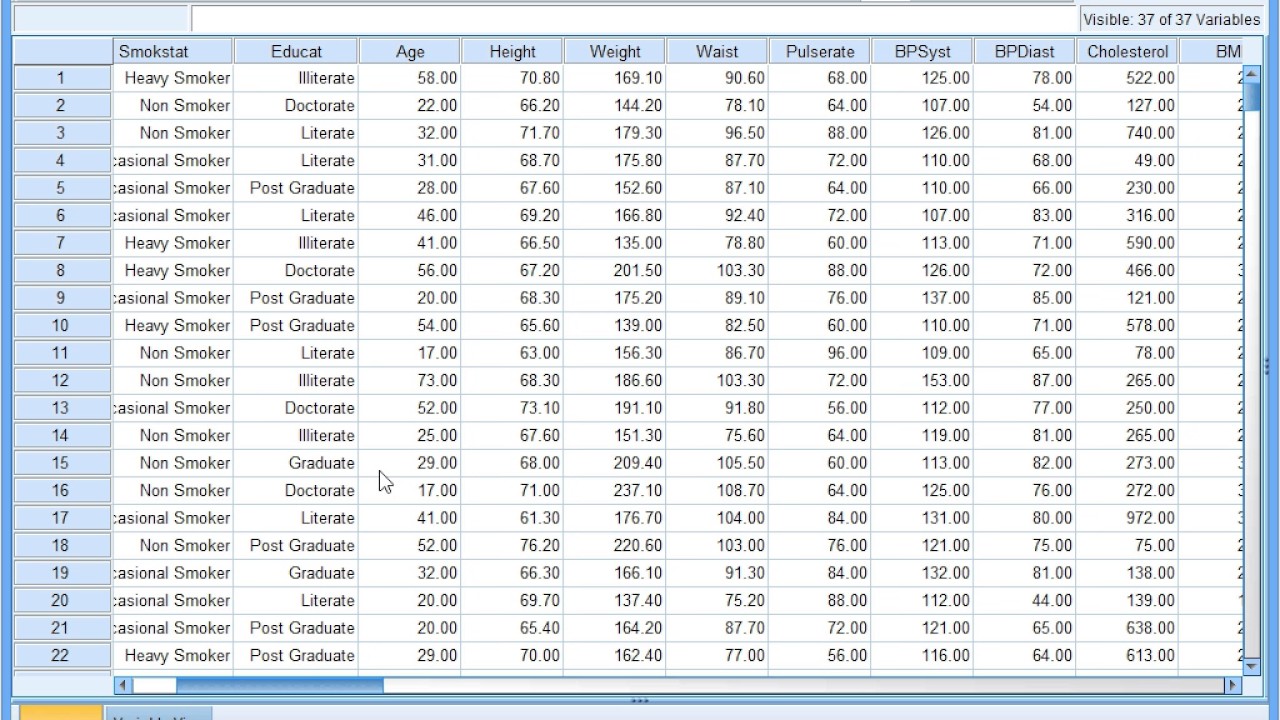The width and height of the screenshot is (1280, 720).
Task: Click the Waist cell showing 108.70
Action: pos(718,491)
